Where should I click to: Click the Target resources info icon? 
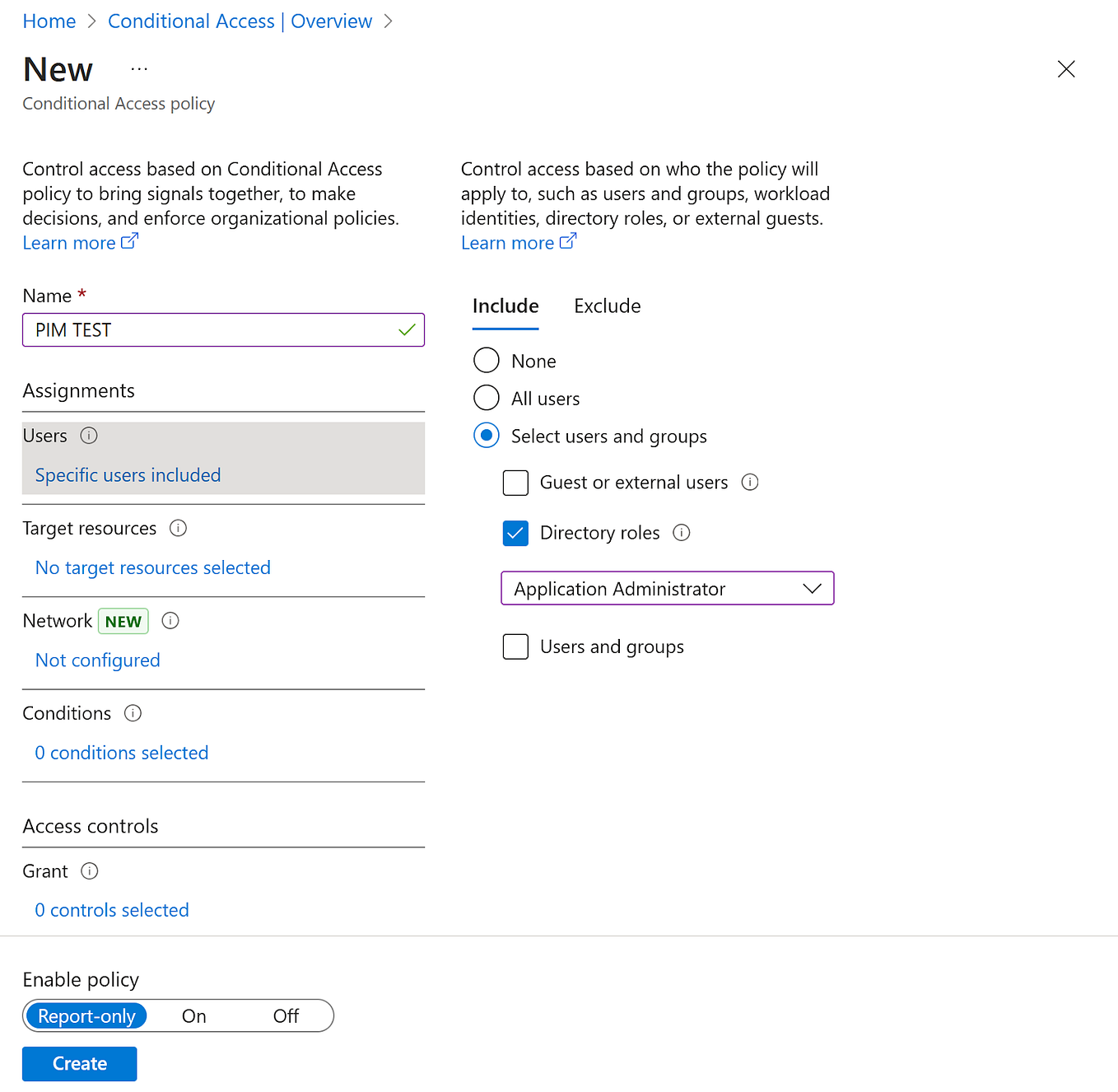(178, 528)
